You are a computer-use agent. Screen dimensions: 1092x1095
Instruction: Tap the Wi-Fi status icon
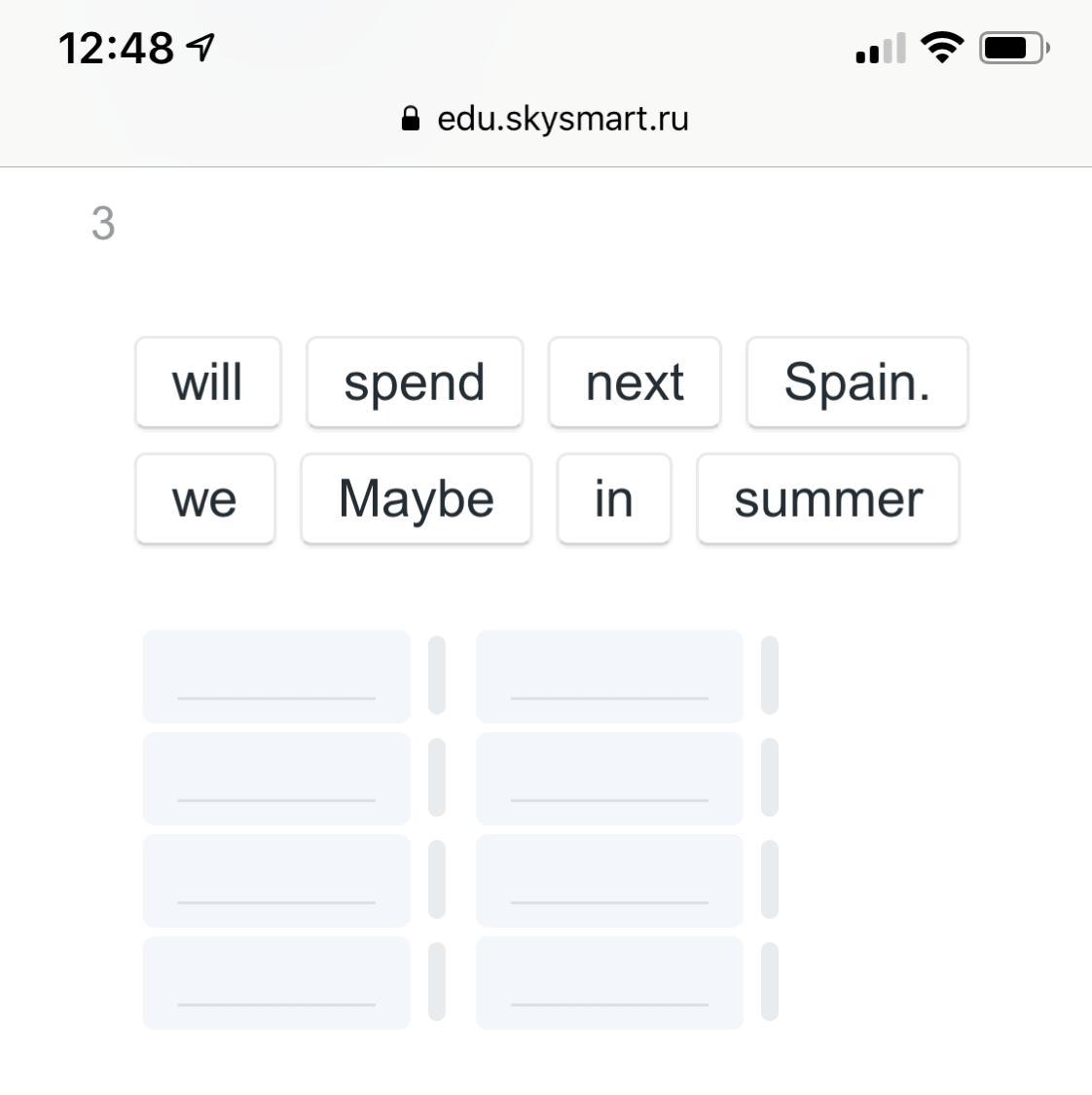pyautogui.click(x=941, y=48)
